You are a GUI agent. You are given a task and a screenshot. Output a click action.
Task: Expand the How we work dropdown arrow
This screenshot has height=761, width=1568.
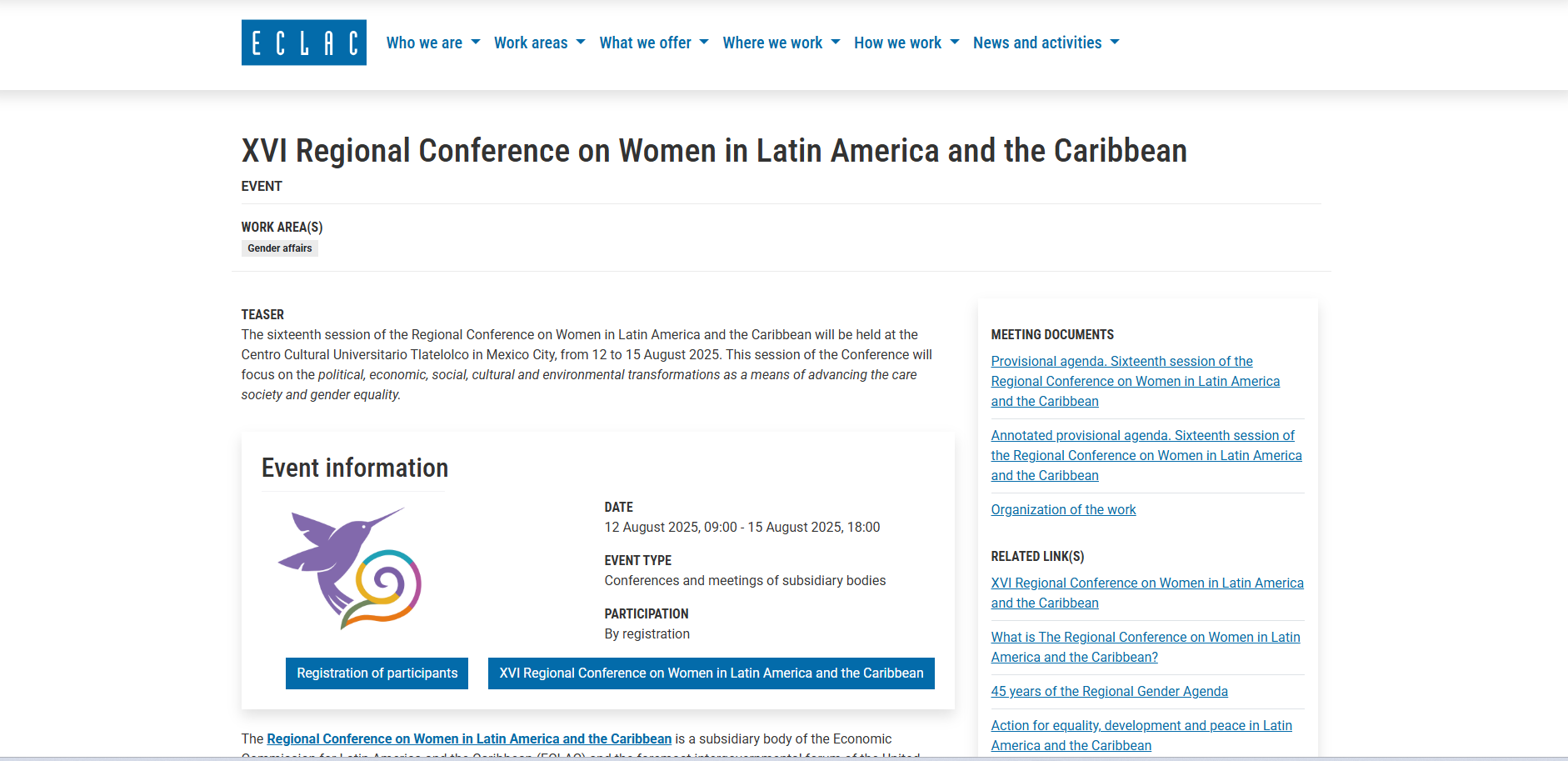955,42
